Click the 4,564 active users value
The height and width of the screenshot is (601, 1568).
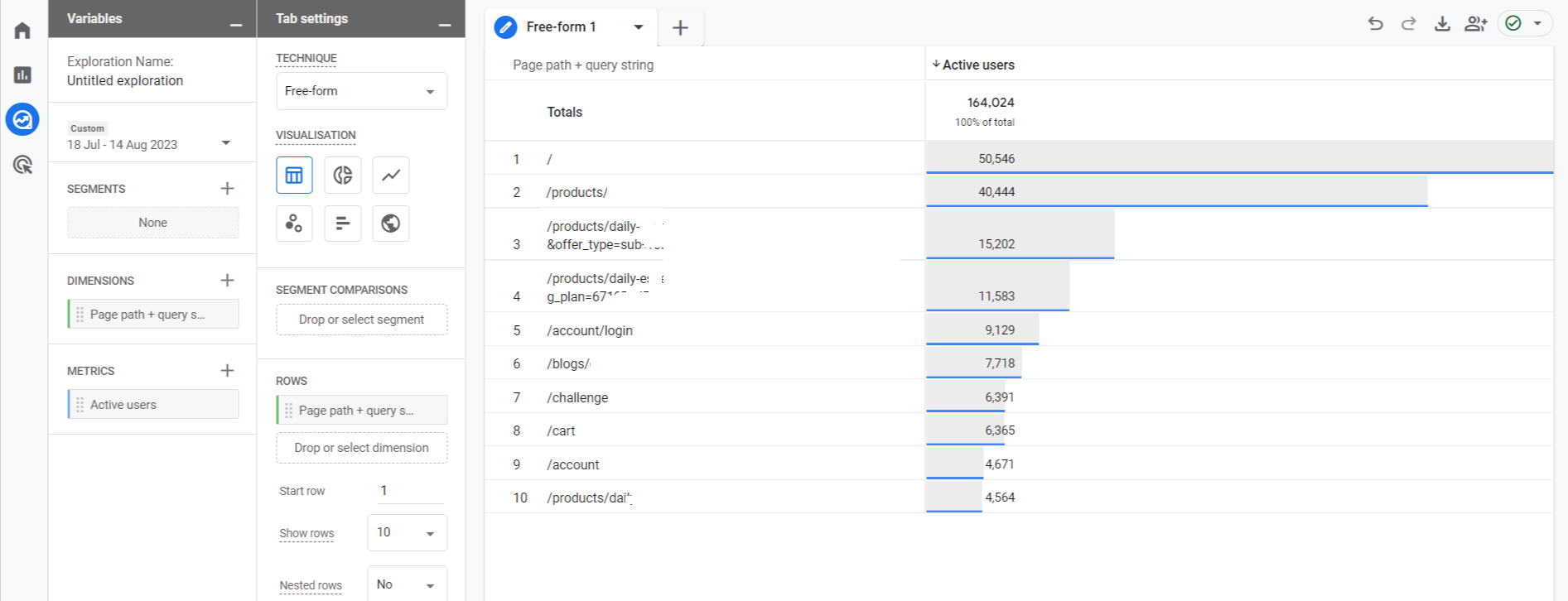click(1000, 498)
